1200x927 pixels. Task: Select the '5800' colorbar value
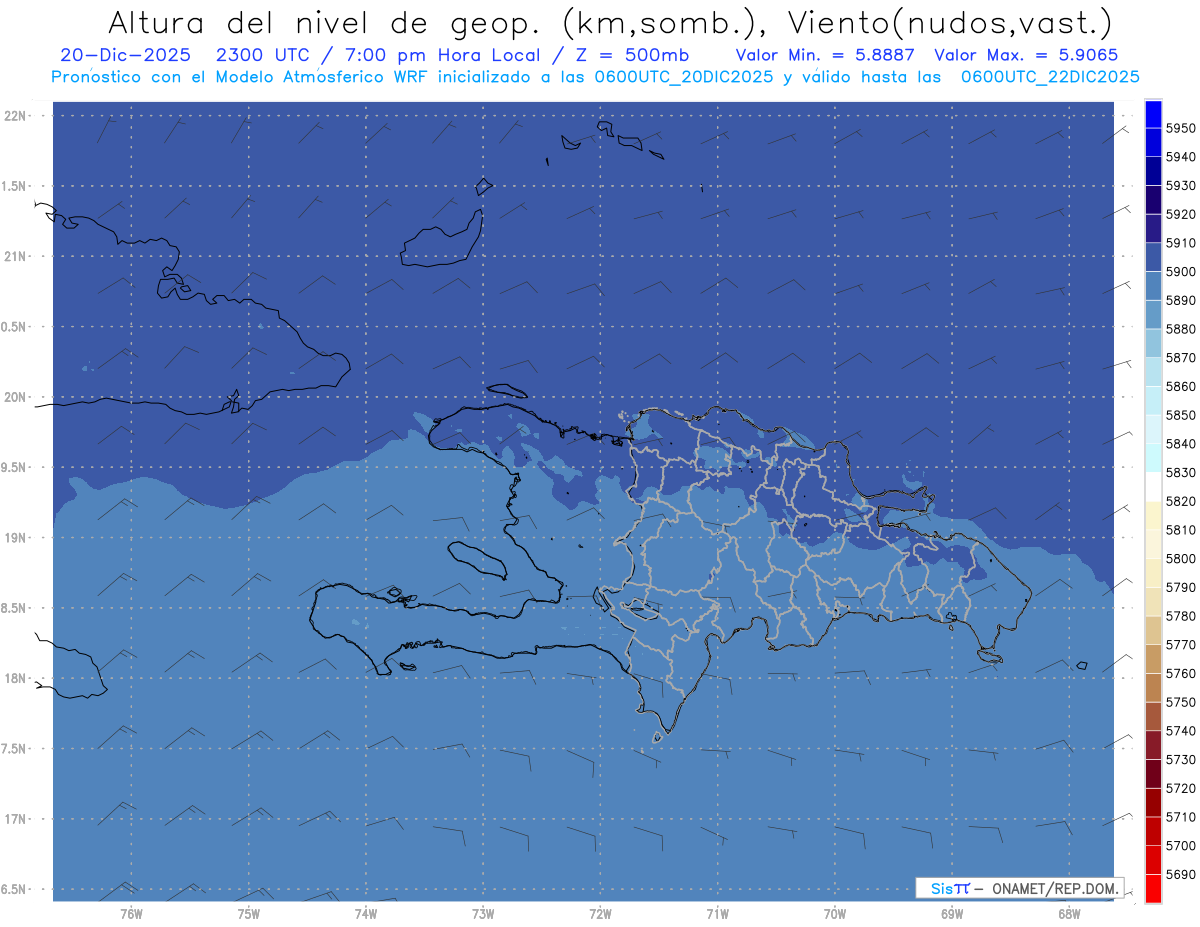1180,558
